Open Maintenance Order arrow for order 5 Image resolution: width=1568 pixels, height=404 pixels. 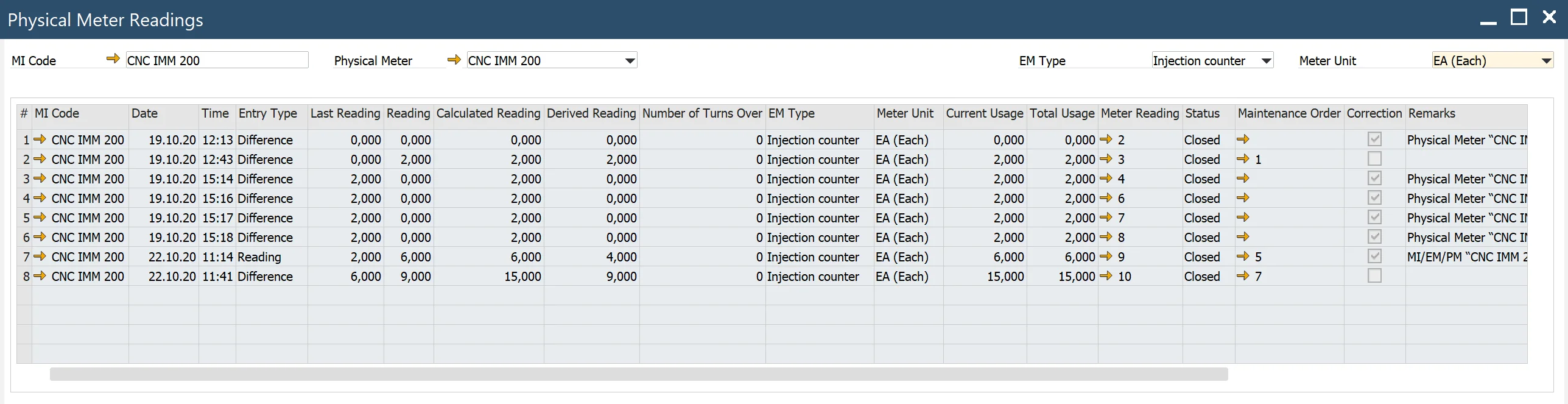1243,257
